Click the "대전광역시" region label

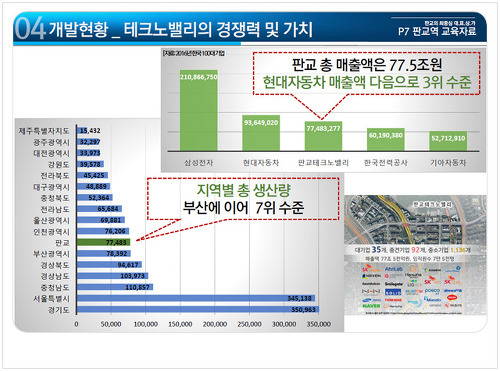point(51,153)
